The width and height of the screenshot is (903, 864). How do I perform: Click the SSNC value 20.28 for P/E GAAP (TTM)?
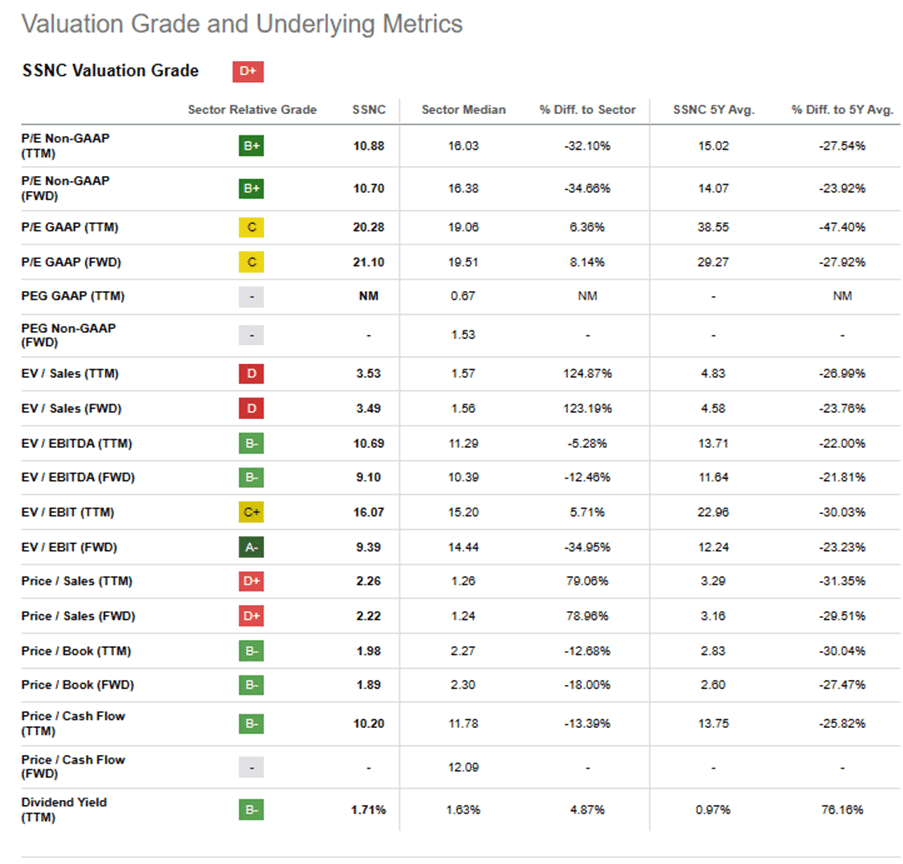(x=368, y=228)
